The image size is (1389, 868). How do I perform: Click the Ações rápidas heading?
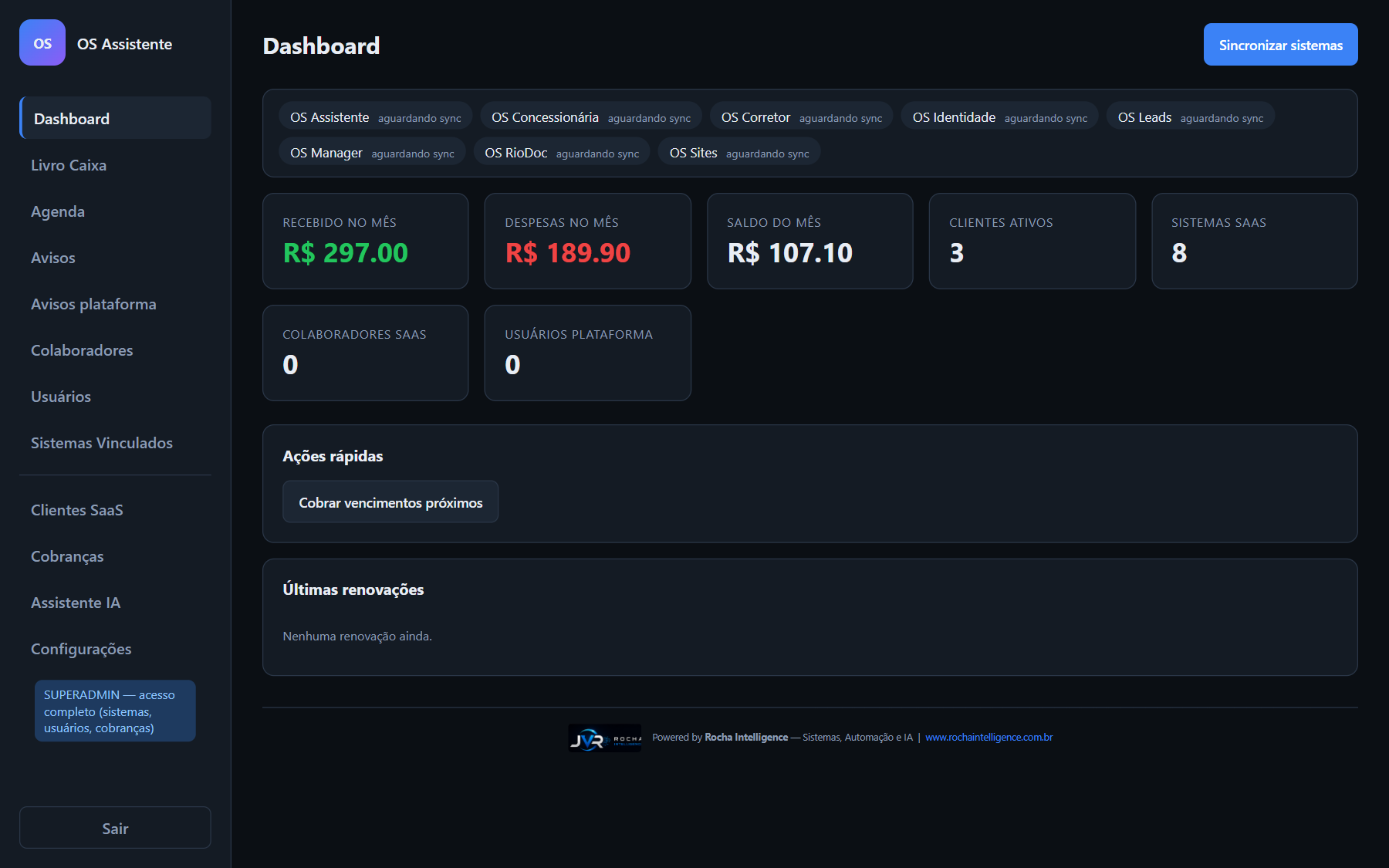(x=333, y=456)
